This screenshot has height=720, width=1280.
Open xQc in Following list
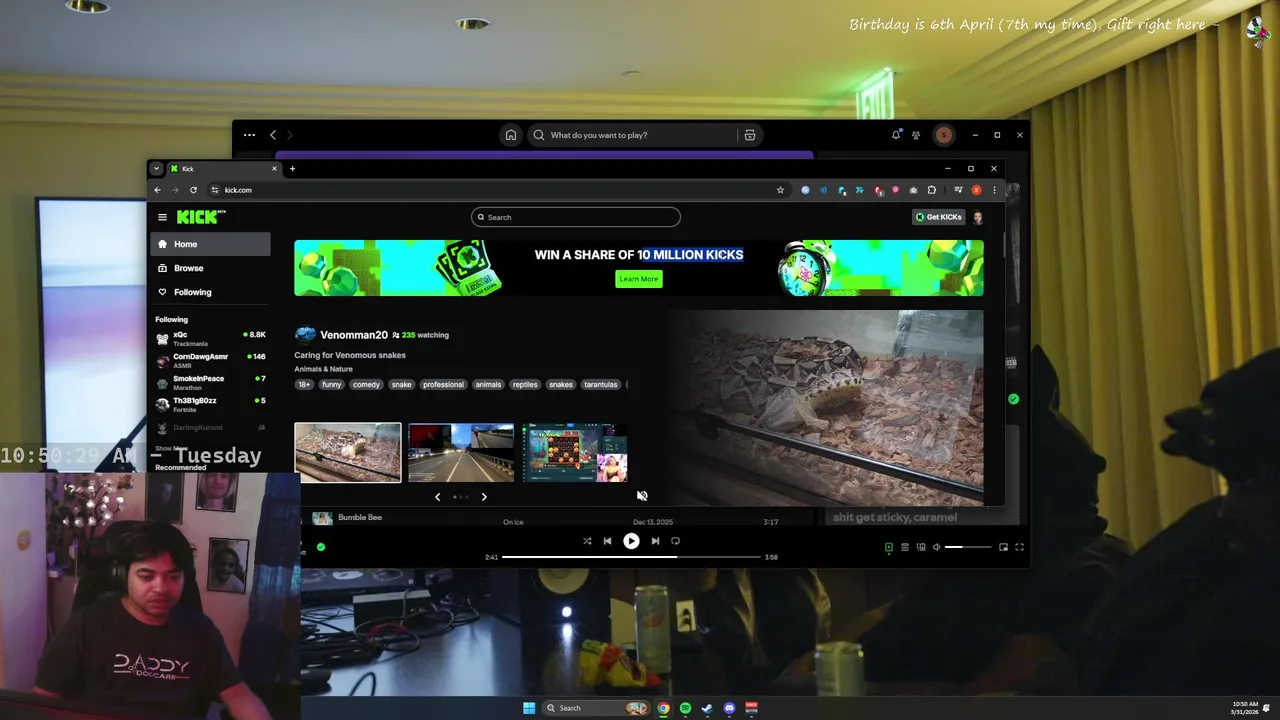210,339
